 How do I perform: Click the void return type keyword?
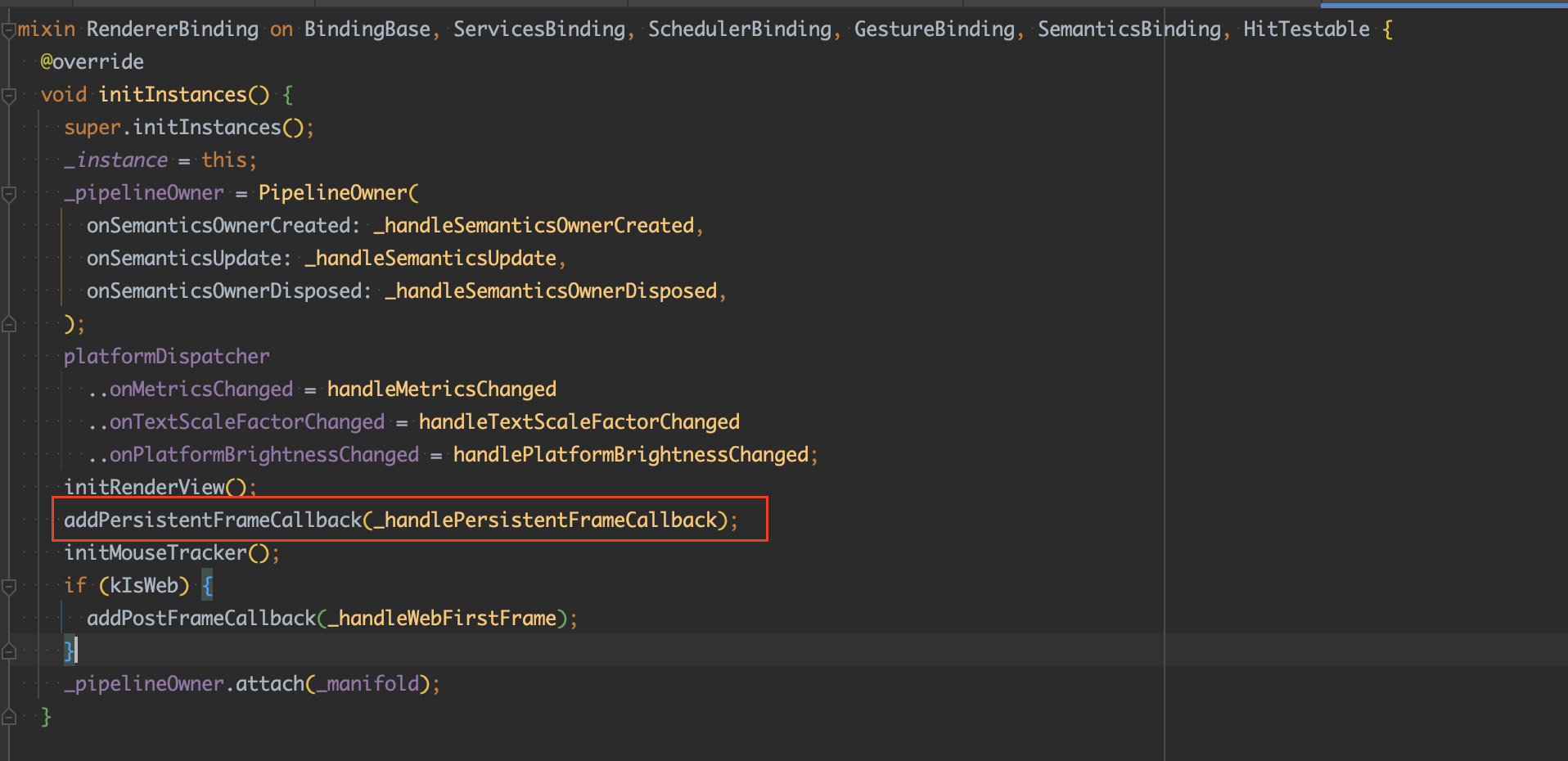click(64, 95)
